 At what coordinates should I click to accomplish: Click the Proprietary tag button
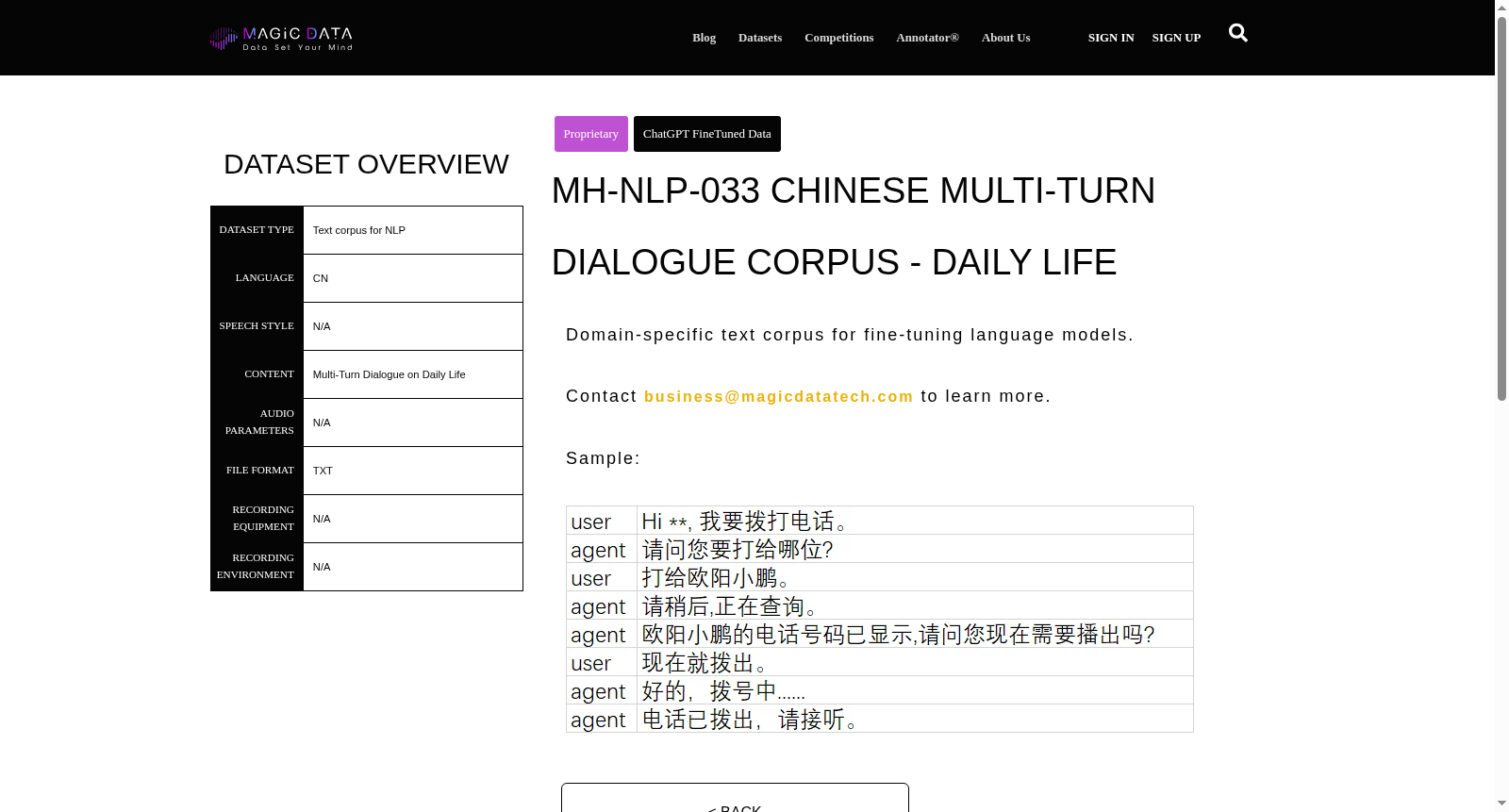[591, 134]
